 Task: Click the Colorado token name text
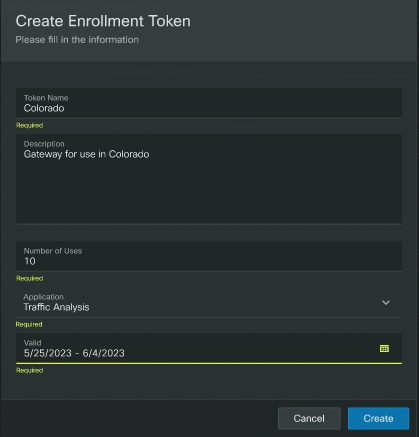[44, 108]
